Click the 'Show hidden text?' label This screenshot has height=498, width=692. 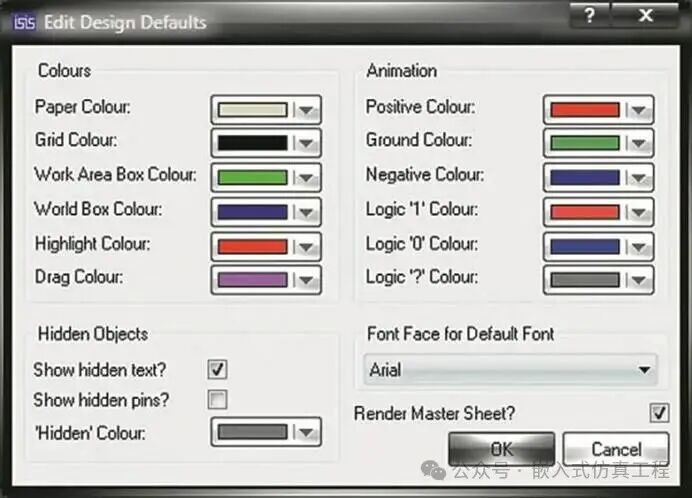point(100,370)
